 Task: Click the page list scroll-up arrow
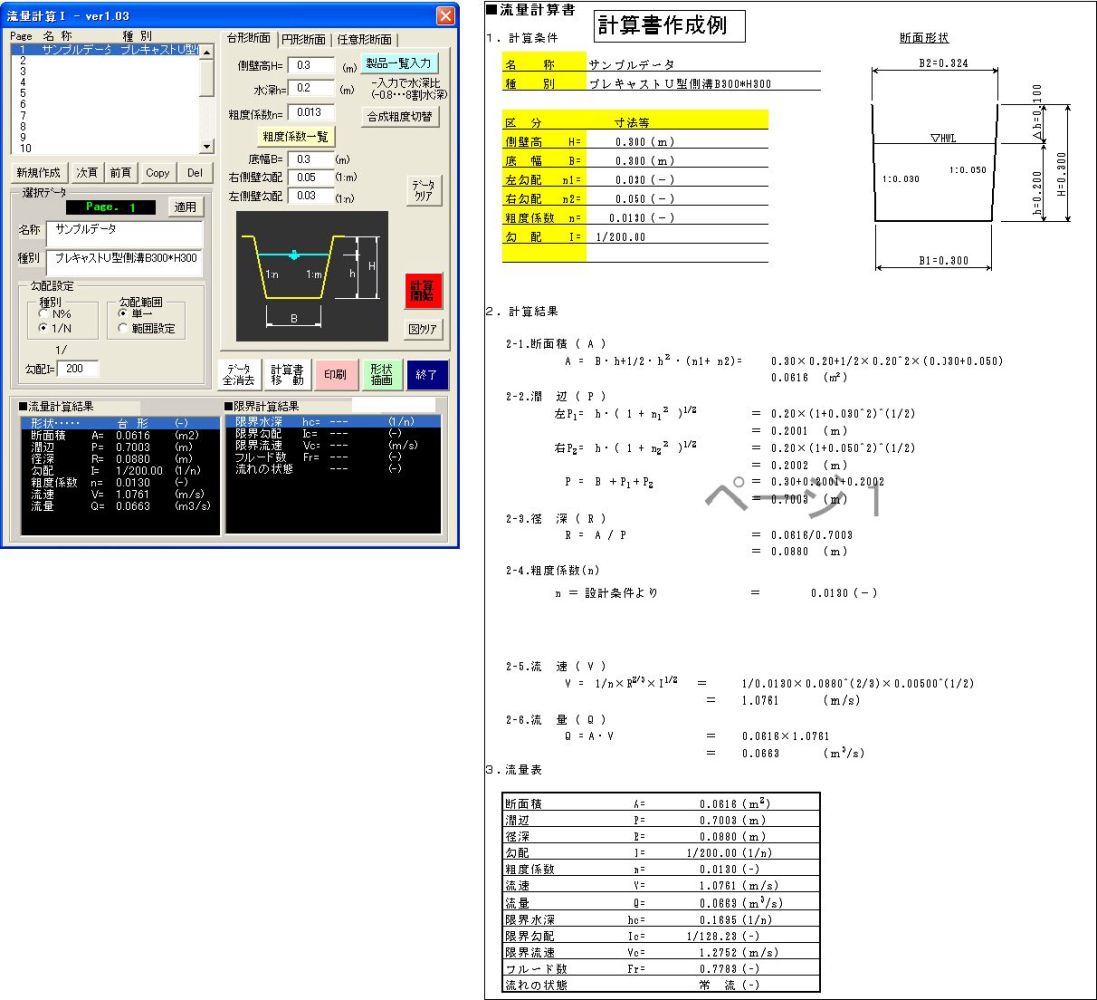tap(207, 52)
